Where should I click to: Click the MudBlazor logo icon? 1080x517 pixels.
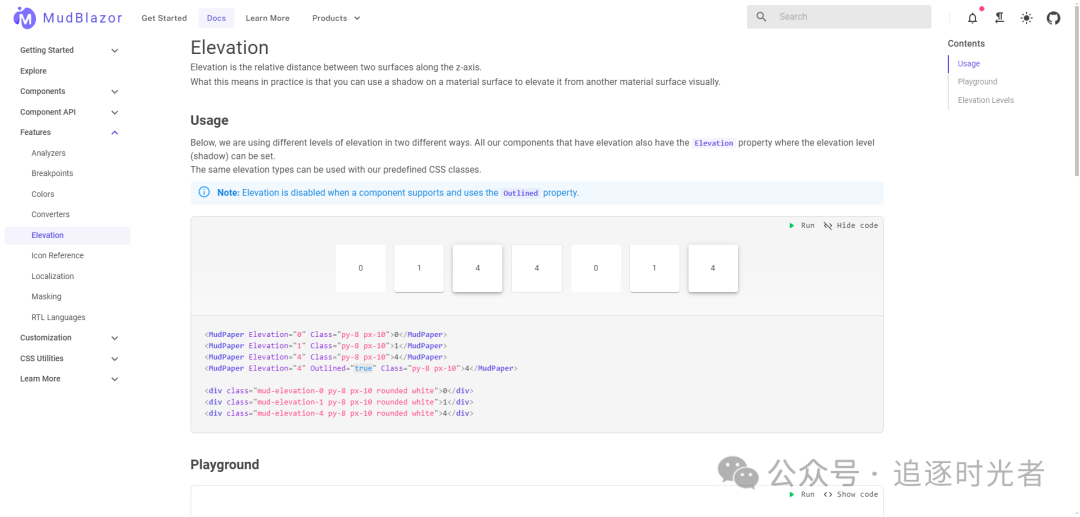(24, 18)
